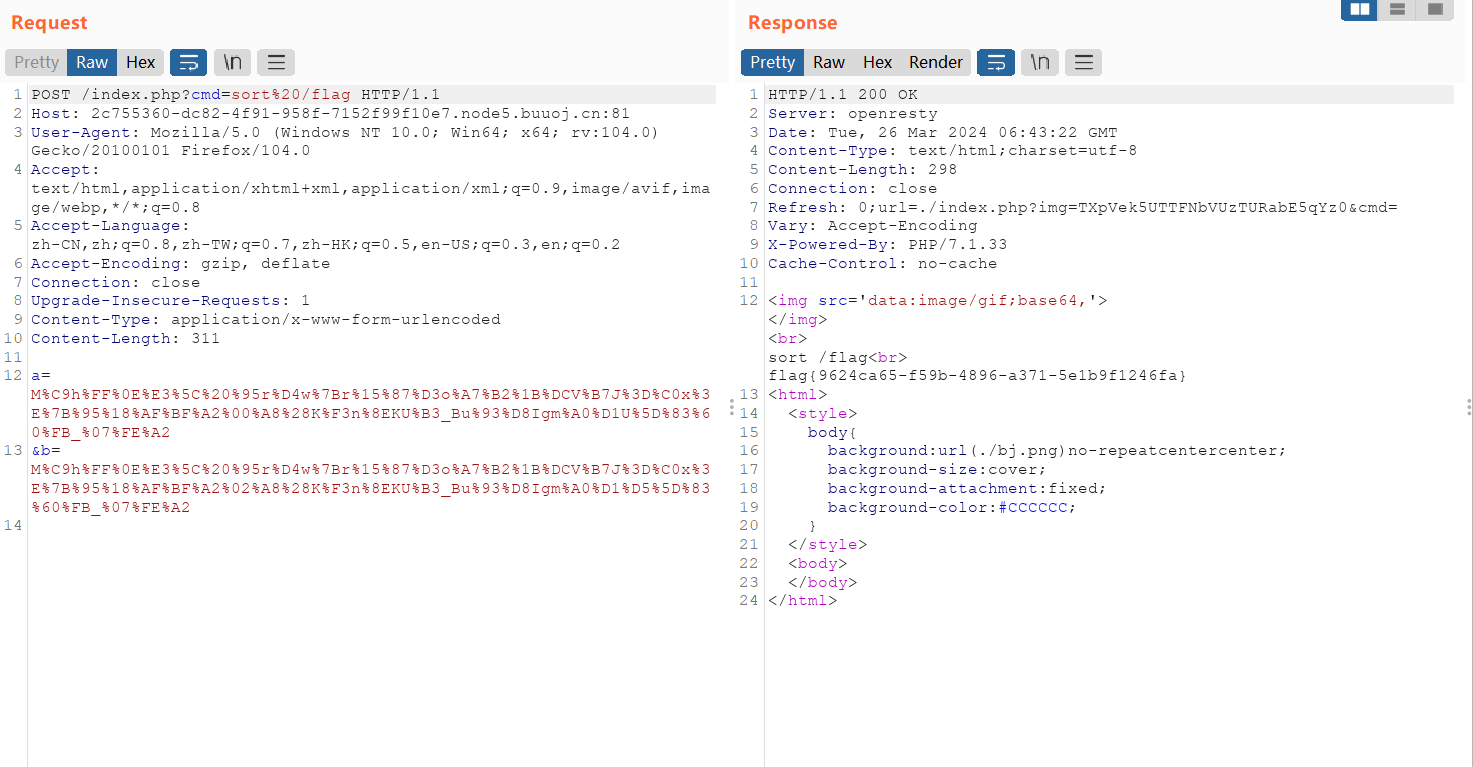Select the Hex tab in Response panel

[877, 62]
